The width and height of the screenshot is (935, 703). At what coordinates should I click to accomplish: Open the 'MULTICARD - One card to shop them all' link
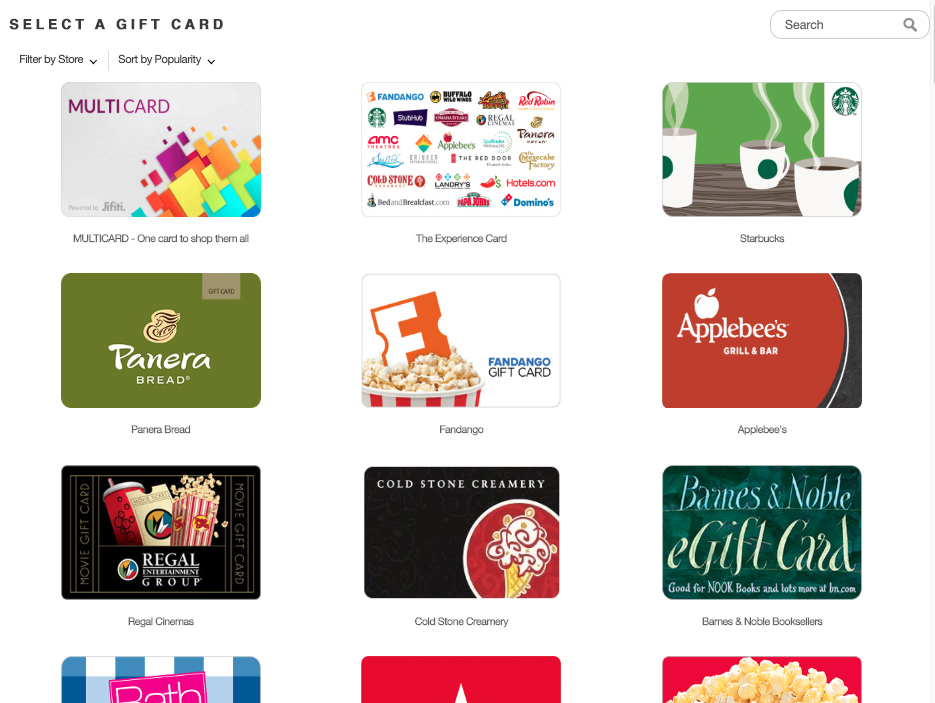pyautogui.click(x=161, y=239)
